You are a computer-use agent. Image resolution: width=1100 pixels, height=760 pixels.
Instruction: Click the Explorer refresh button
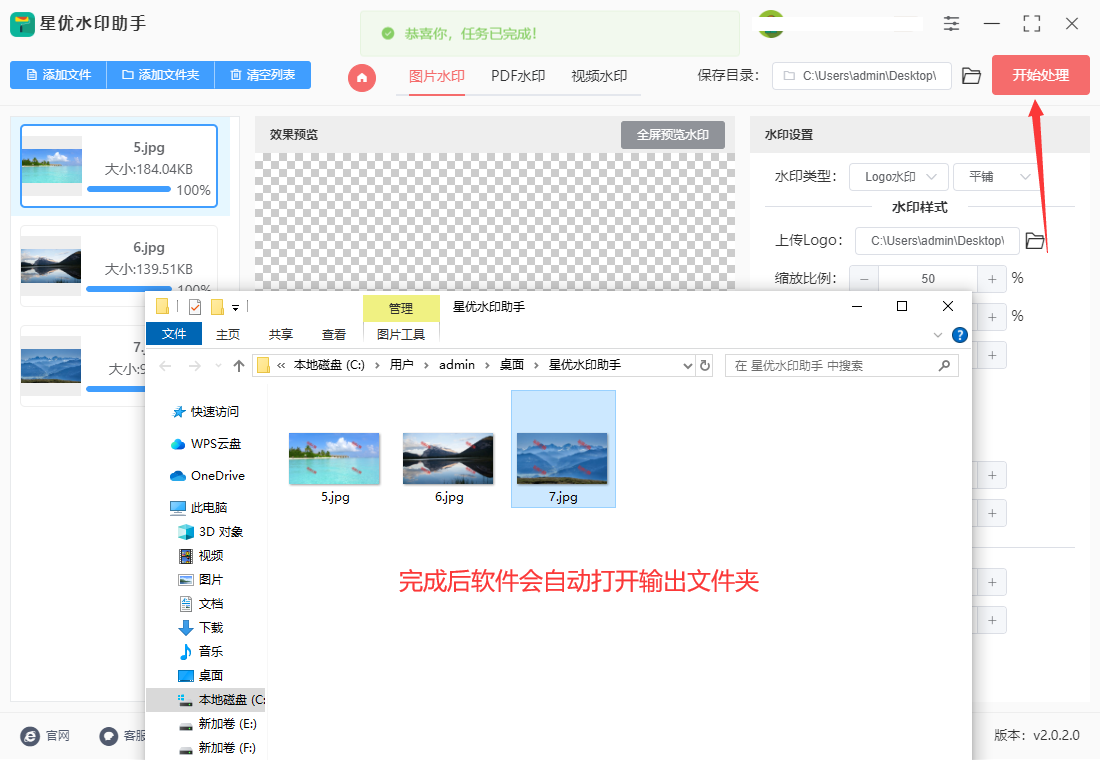[x=705, y=365]
